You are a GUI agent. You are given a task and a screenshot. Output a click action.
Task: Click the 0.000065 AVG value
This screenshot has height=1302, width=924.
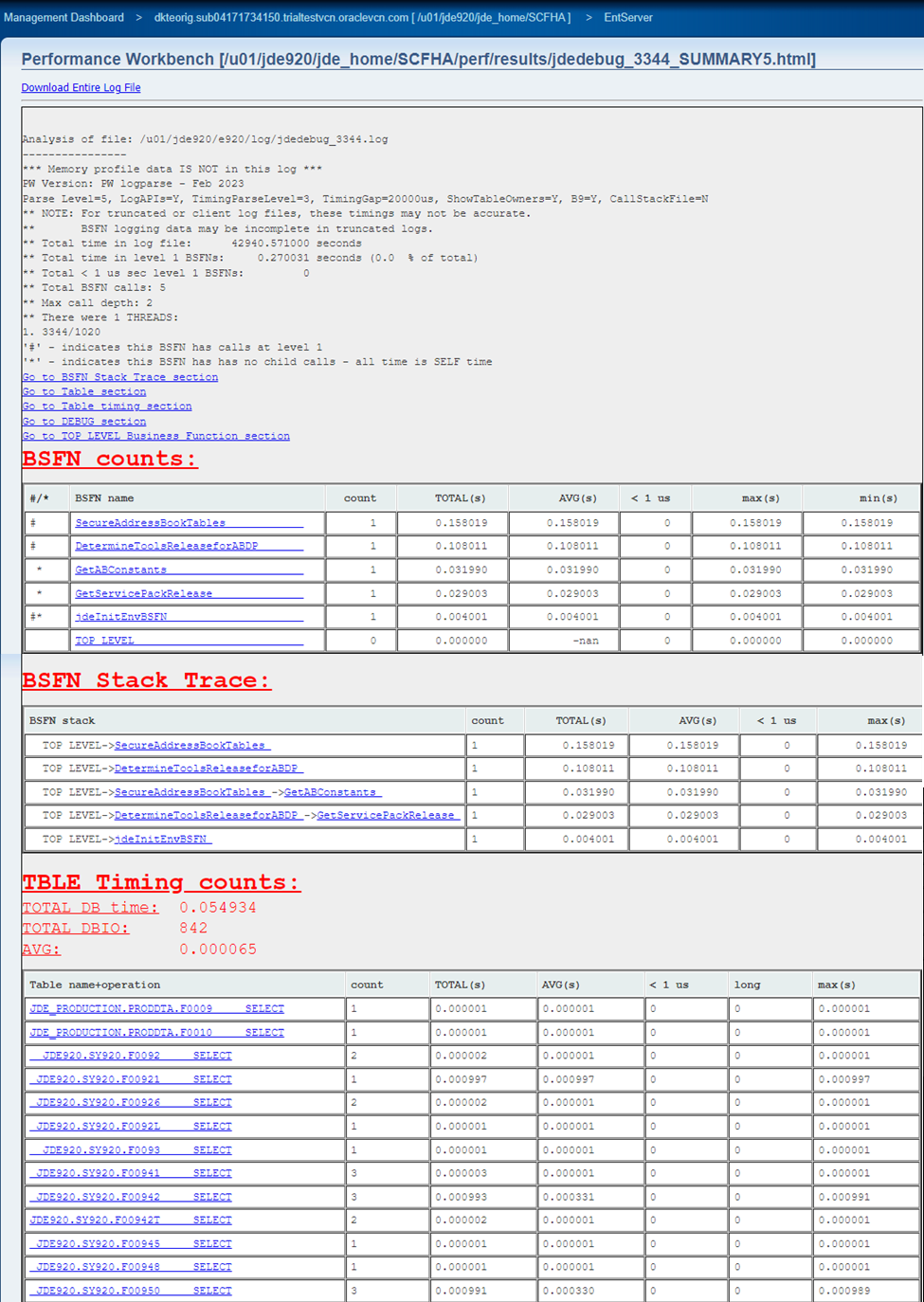(218, 949)
